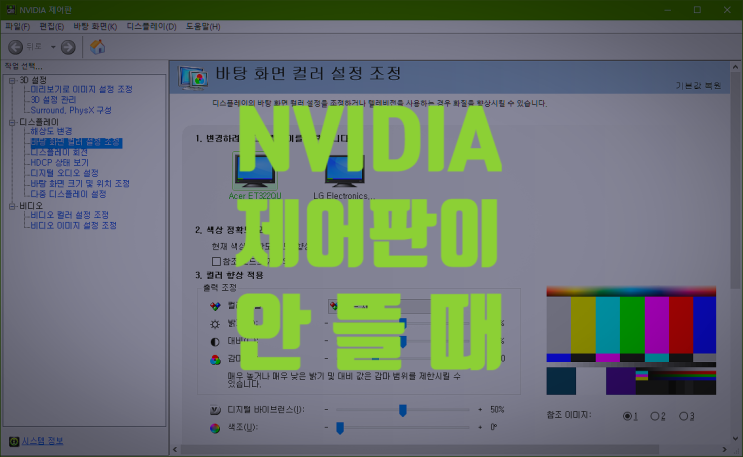Screen dimensions: 743x457
Task: Click the color bars reference image
Action: (631, 341)
